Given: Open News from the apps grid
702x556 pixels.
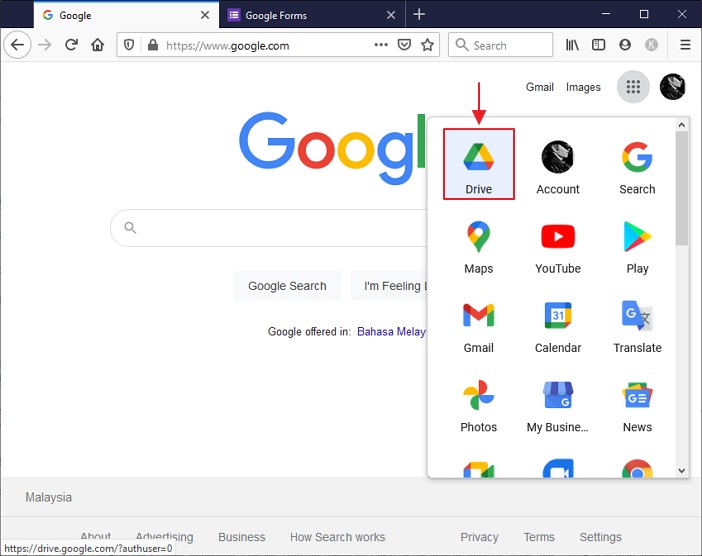Looking at the screenshot, I should coord(637,406).
